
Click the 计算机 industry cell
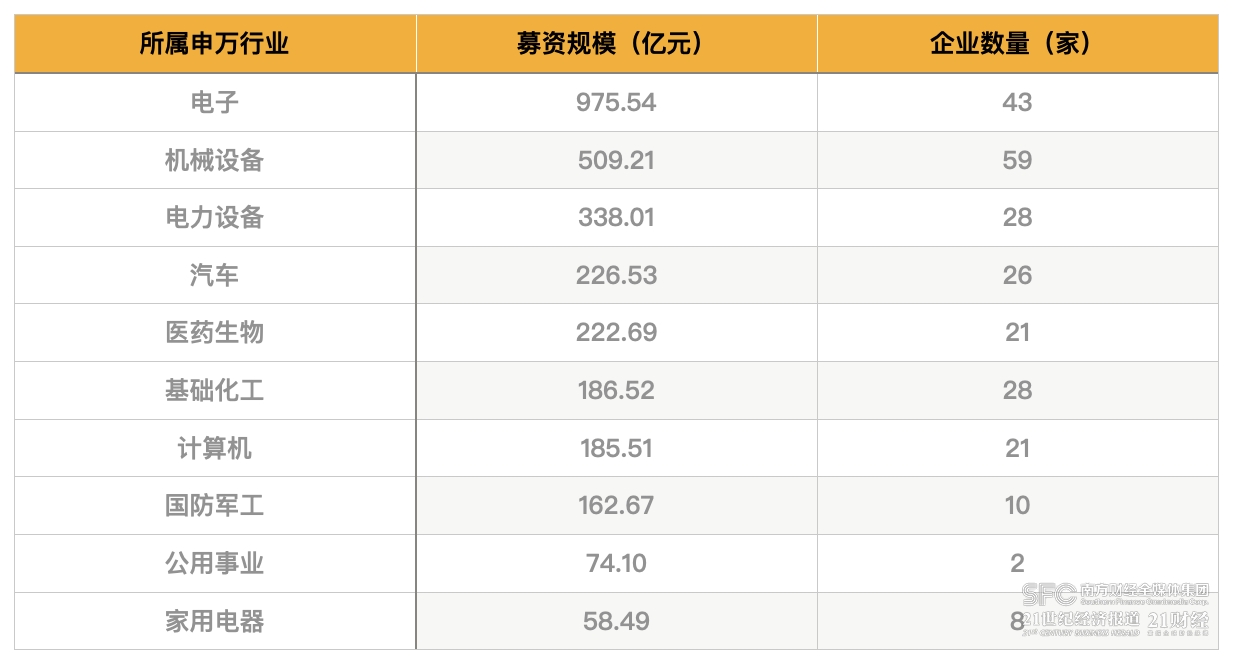click(215, 448)
